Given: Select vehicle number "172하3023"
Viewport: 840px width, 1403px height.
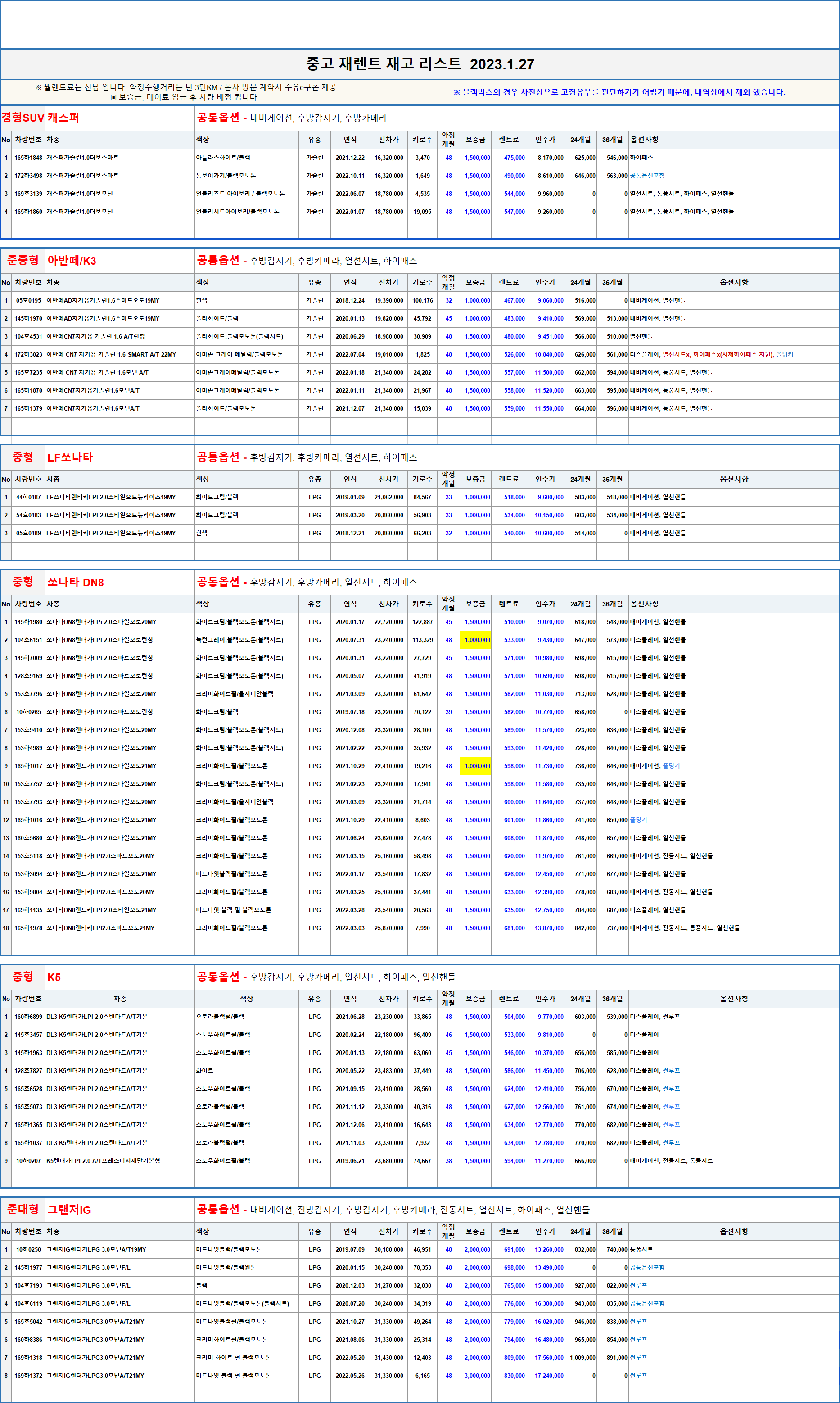Looking at the screenshot, I should click(28, 354).
